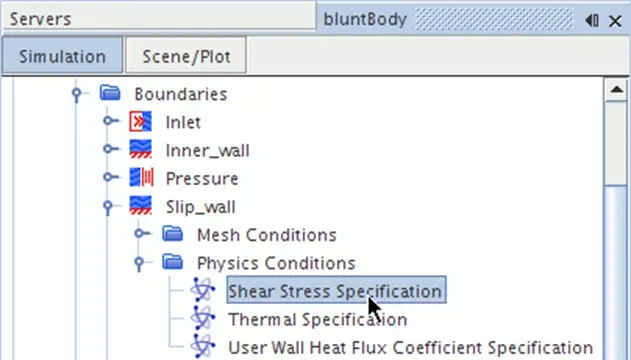Click the Physics Conditions folder icon
Screen dimensions: 631x360
tap(173, 262)
